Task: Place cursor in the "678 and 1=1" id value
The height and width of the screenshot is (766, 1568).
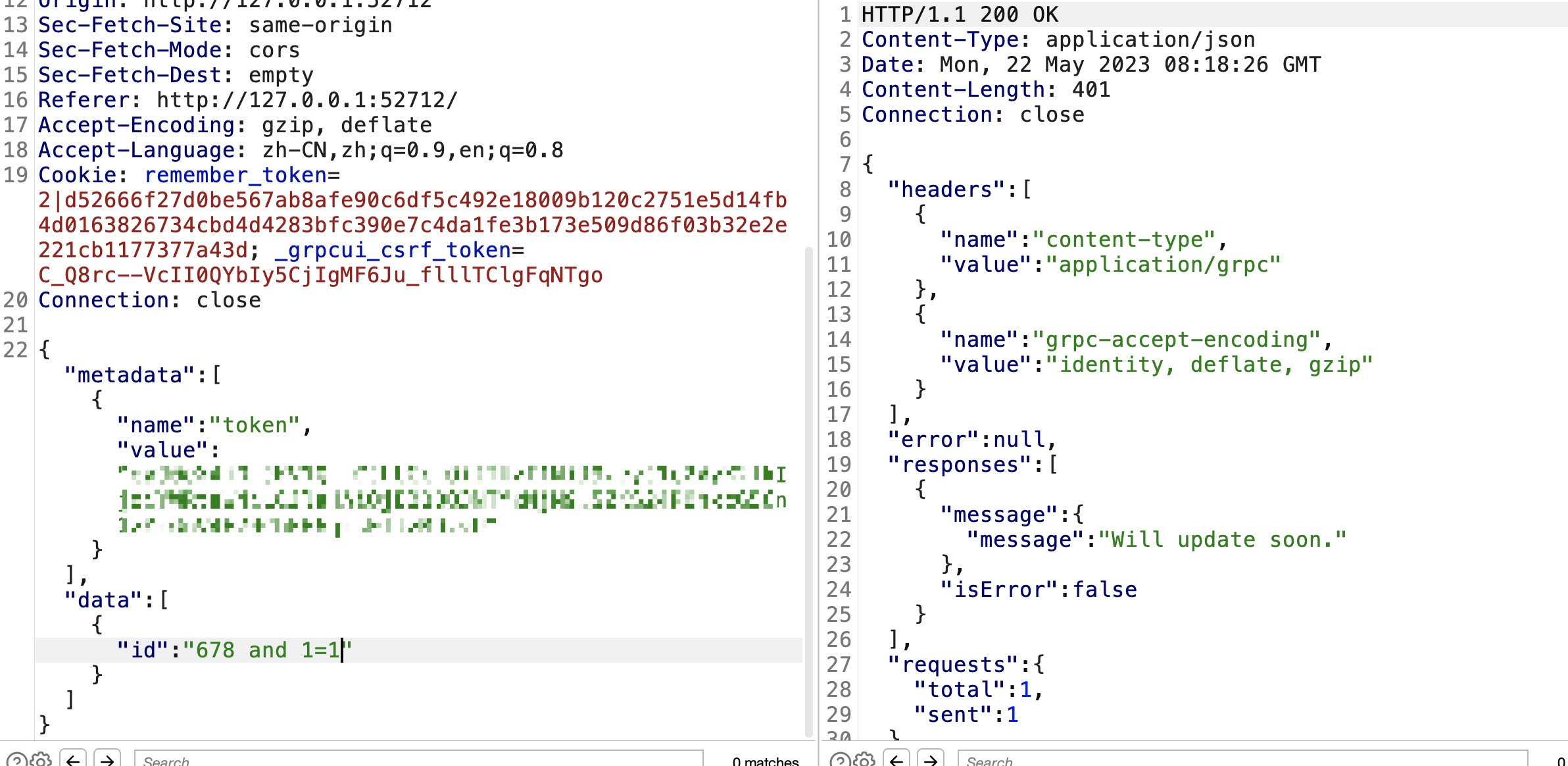Action: coord(267,650)
